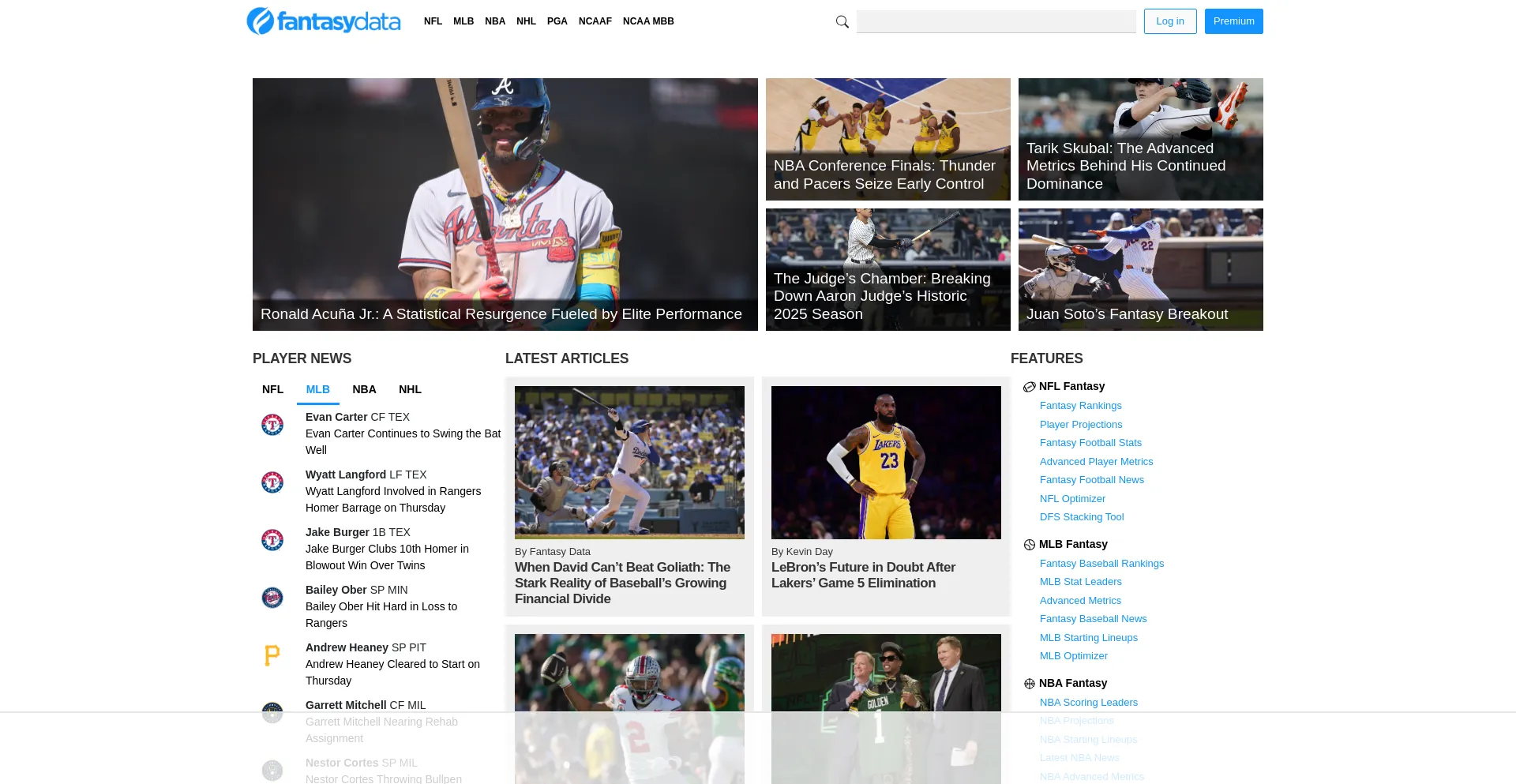Click the Pirates logo beside Andrew Heaney

(x=272, y=655)
